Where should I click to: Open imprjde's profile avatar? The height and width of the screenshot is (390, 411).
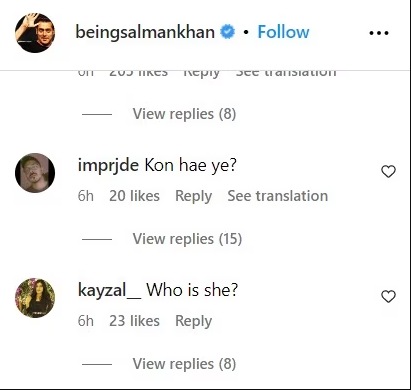(35, 173)
